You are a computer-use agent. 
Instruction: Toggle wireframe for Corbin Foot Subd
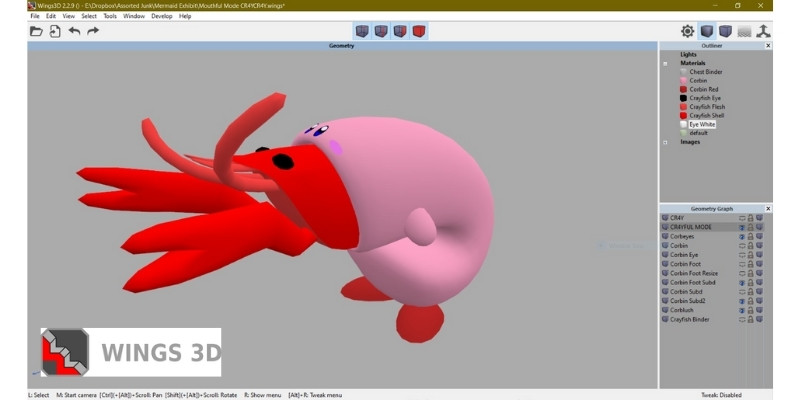pos(759,282)
